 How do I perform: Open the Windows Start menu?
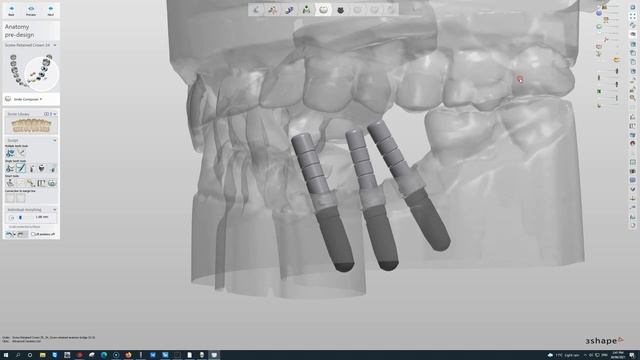coord(6,355)
